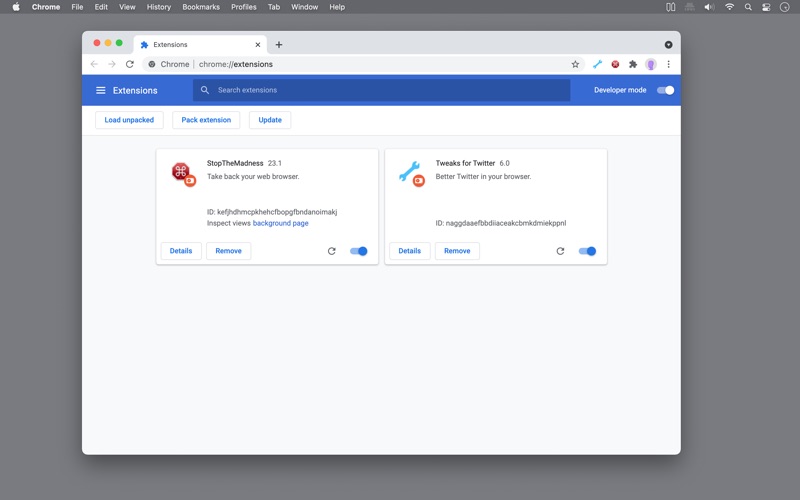Open a new tab with the plus button
The height and width of the screenshot is (500, 800).
279,45
